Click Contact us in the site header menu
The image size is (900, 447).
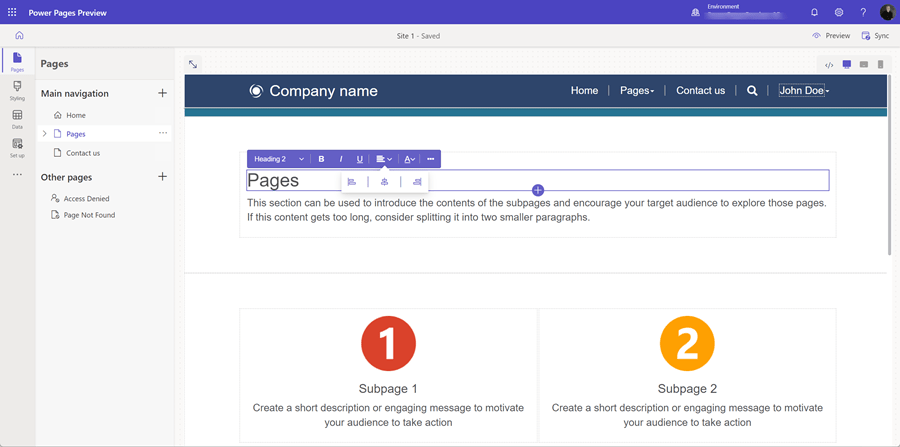[700, 90]
